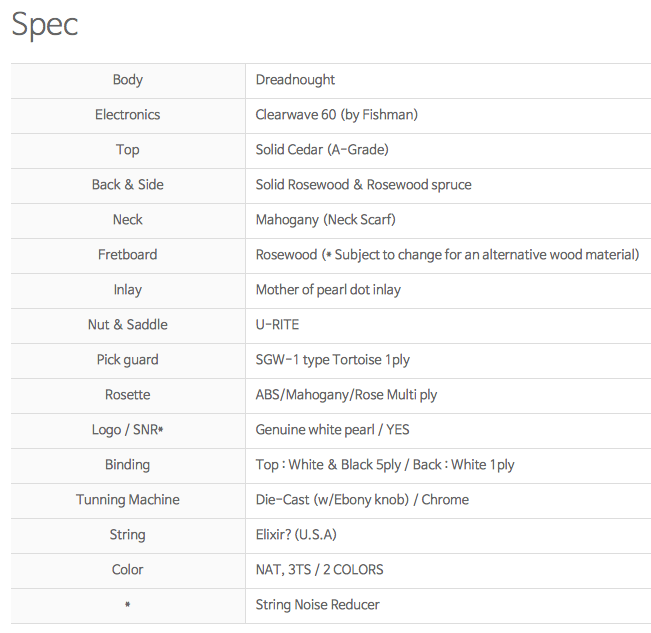The height and width of the screenshot is (633, 651).
Task: Click the Fretboard row label
Action: click(x=128, y=255)
